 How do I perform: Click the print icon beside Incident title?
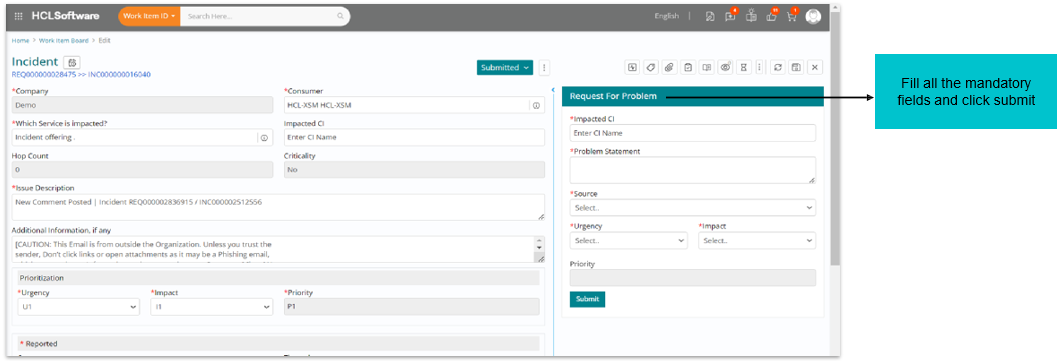click(x=73, y=63)
